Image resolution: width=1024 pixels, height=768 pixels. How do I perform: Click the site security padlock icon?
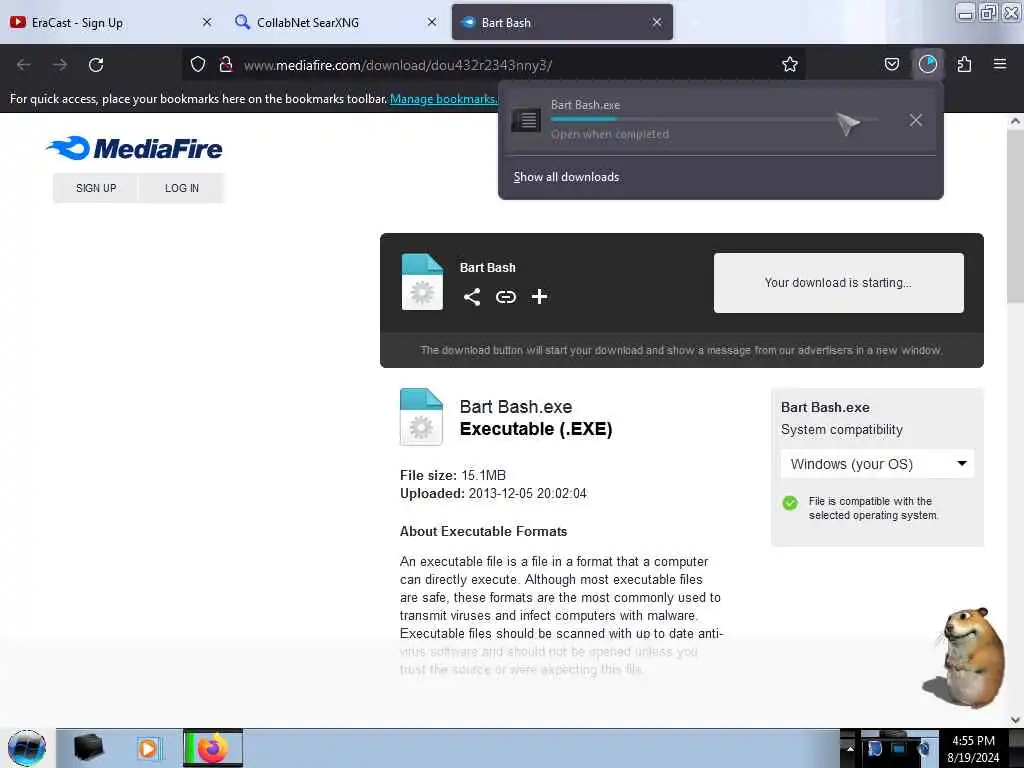click(226, 64)
